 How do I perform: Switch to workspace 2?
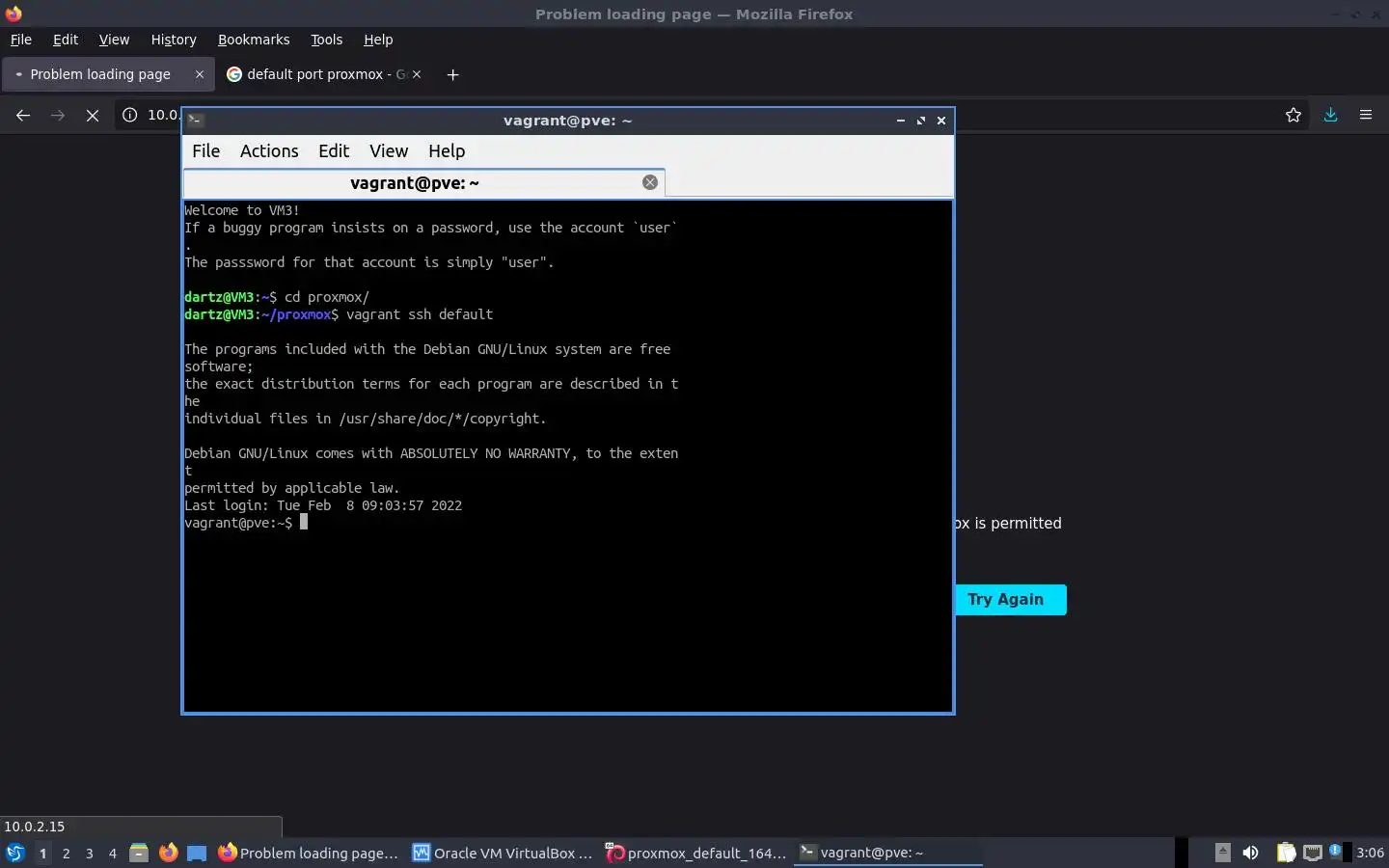[x=66, y=853]
